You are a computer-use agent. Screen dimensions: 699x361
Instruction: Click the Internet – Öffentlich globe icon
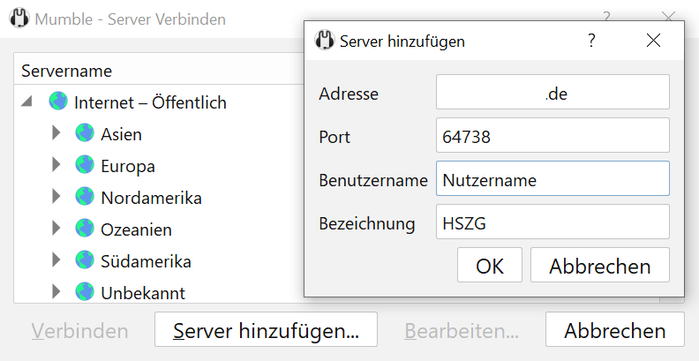58,101
